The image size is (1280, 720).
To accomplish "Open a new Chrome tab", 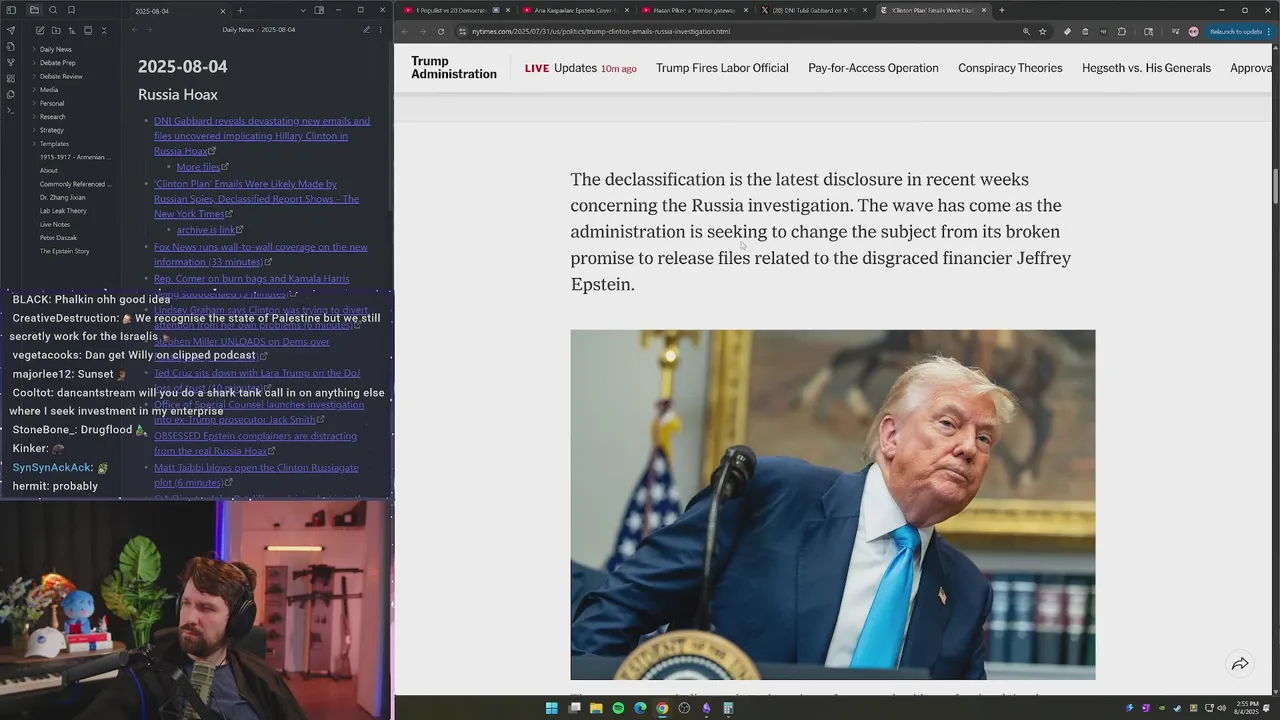I will point(1001,10).
